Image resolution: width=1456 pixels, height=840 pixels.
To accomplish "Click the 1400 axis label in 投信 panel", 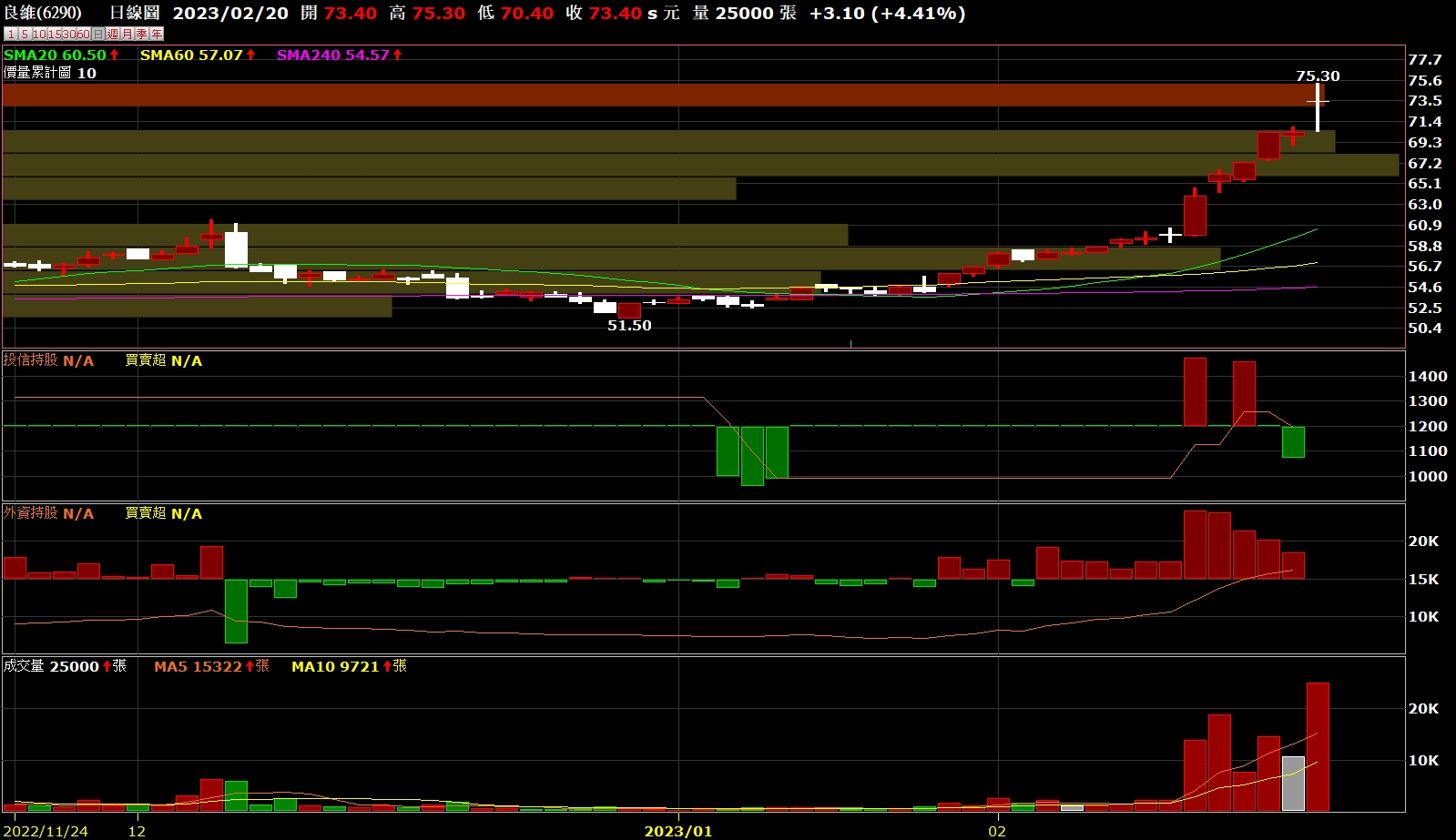I will pyautogui.click(x=1428, y=376).
